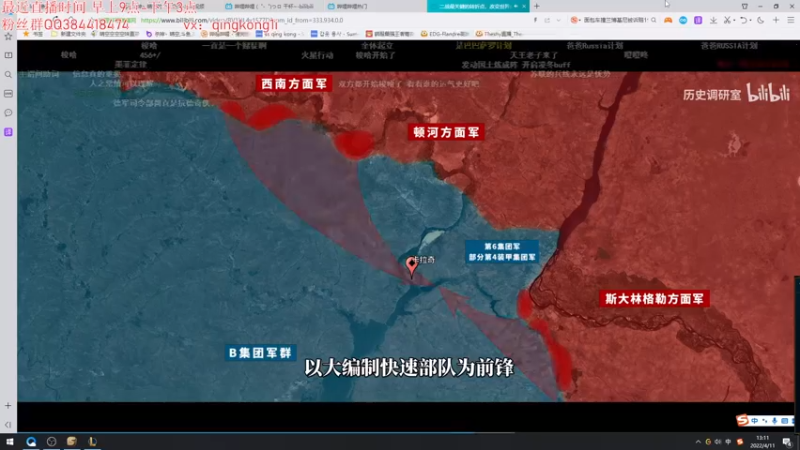Click the volume speaker tray icon
The width and height of the screenshot is (800, 450).
(x=718, y=442)
